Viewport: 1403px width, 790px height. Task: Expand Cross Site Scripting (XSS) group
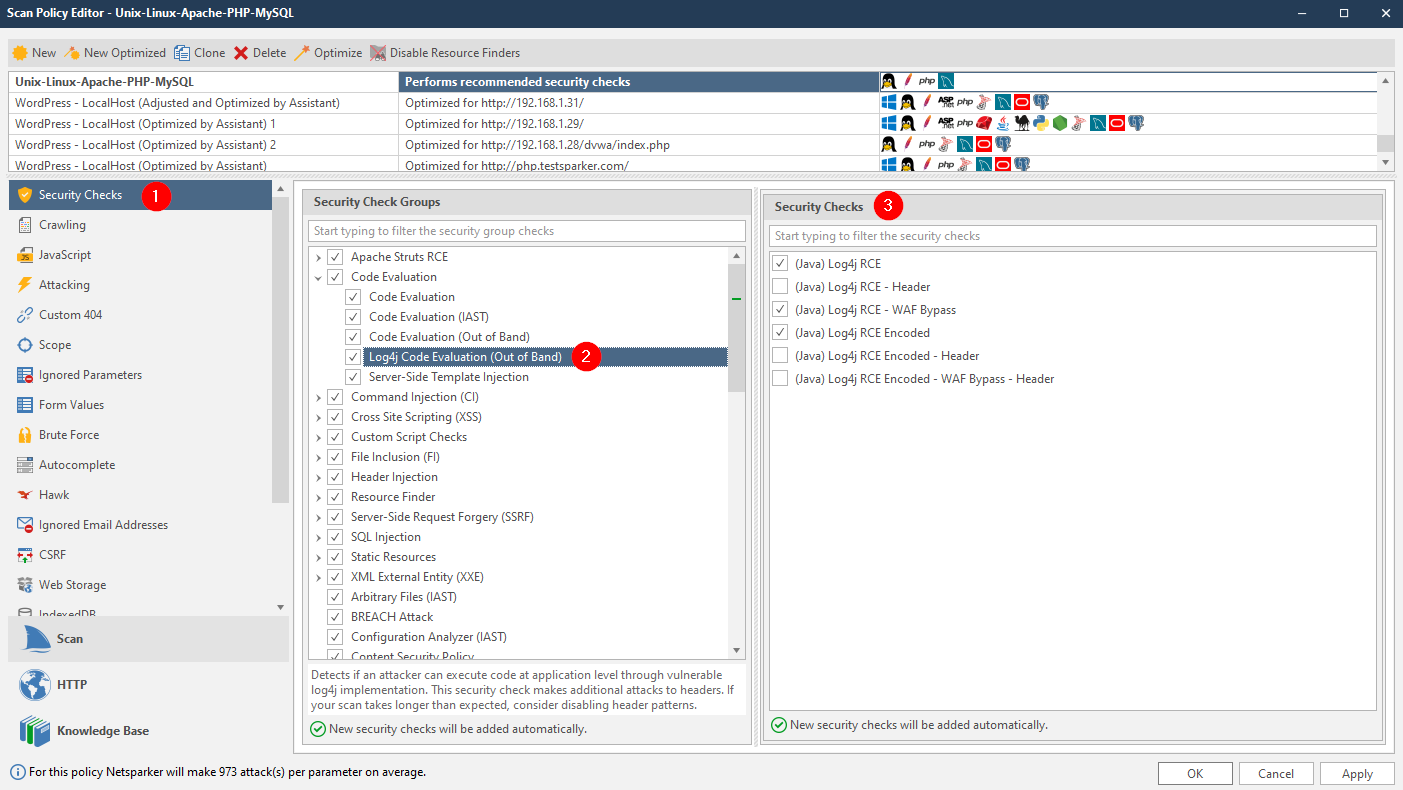(x=318, y=417)
